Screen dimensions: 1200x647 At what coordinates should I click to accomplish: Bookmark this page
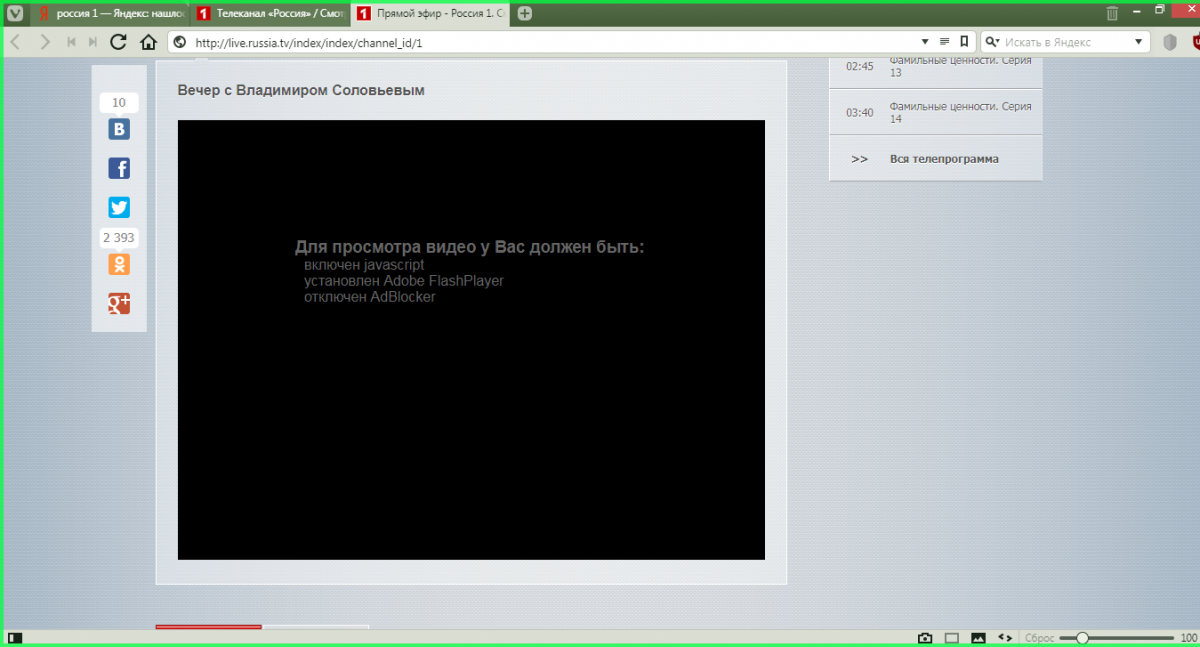point(964,42)
